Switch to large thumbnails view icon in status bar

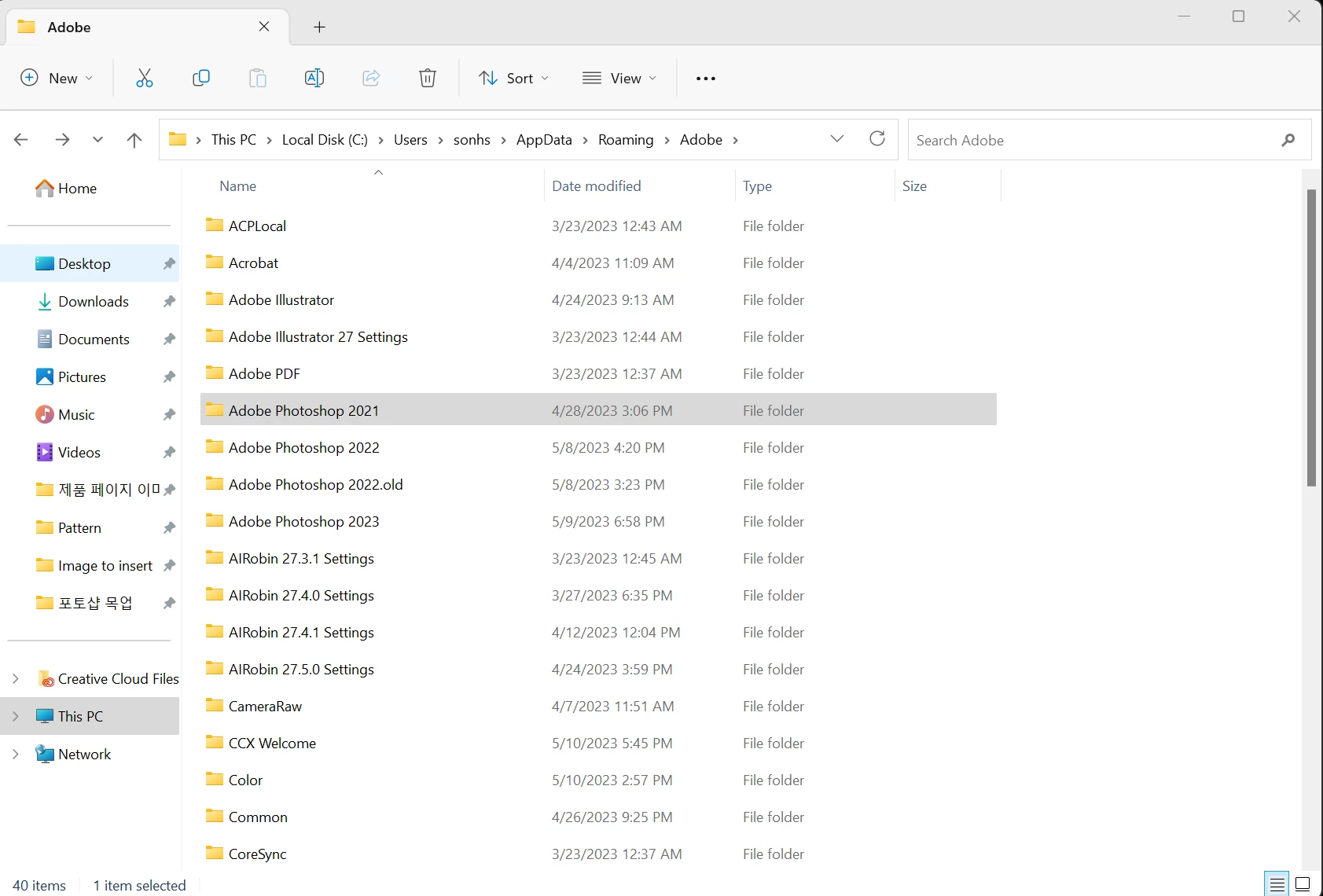pyautogui.click(x=1303, y=884)
